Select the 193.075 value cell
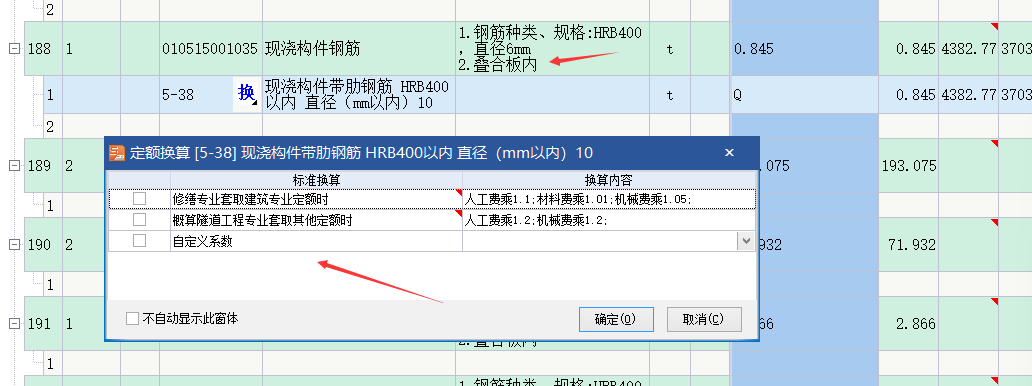Screen dimensions: 1032x386 [x=908, y=166]
